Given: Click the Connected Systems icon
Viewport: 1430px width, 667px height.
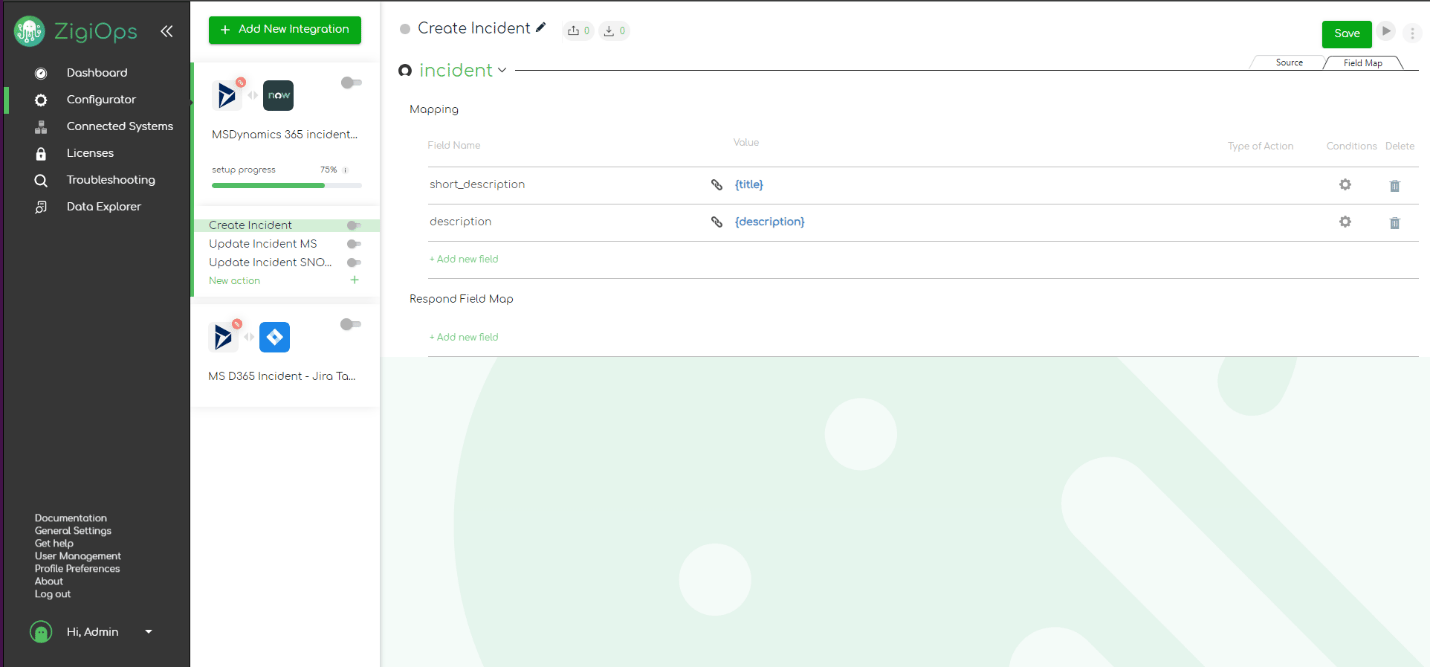Looking at the screenshot, I should tap(41, 127).
